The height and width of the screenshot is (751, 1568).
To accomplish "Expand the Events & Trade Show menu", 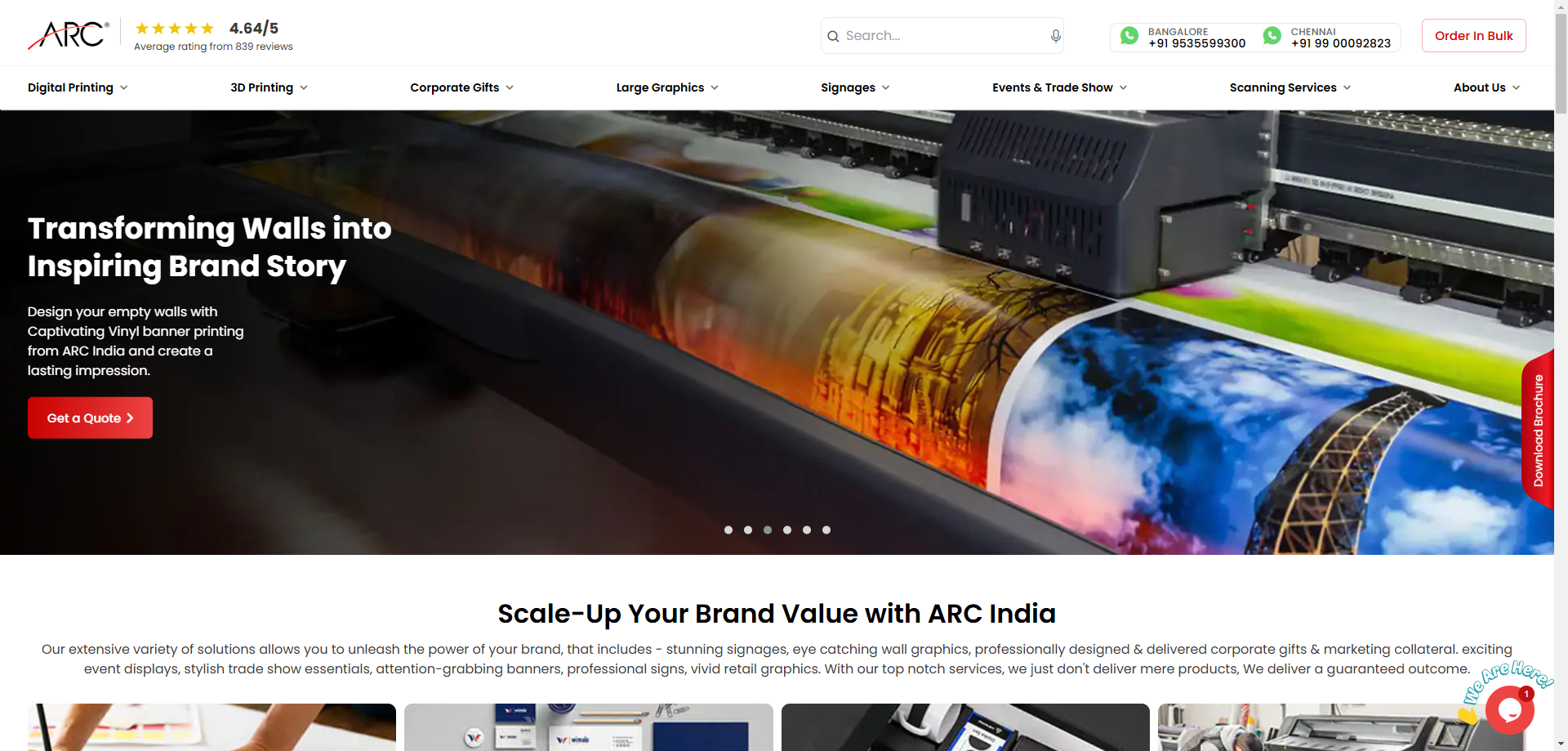I will tap(1059, 87).
